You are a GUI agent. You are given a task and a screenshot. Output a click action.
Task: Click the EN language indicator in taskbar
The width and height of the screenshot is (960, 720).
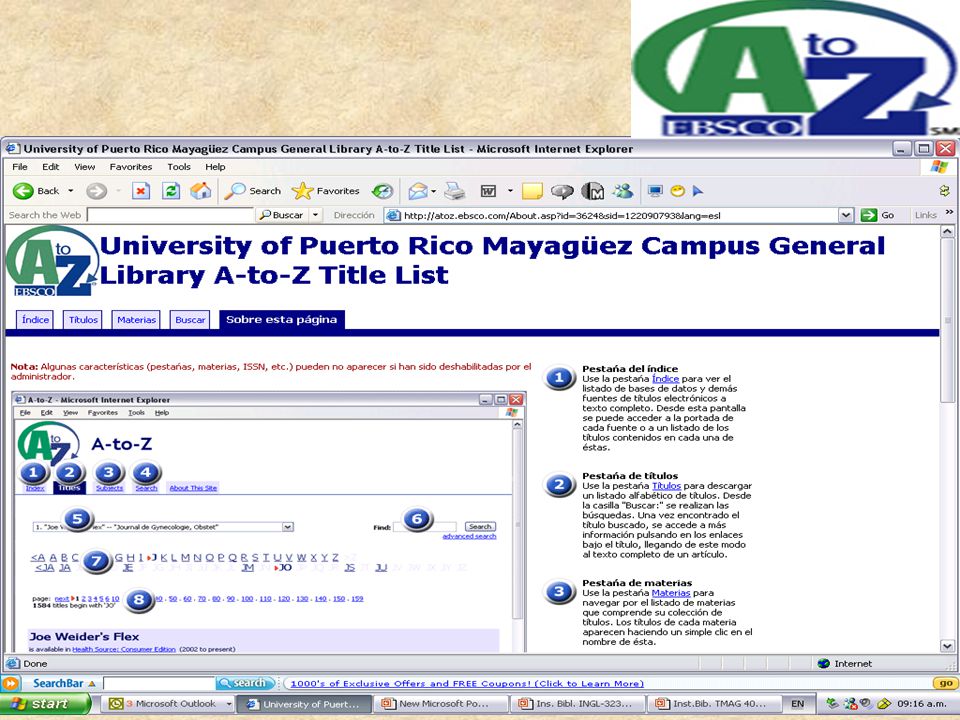(x=797, y=704)
